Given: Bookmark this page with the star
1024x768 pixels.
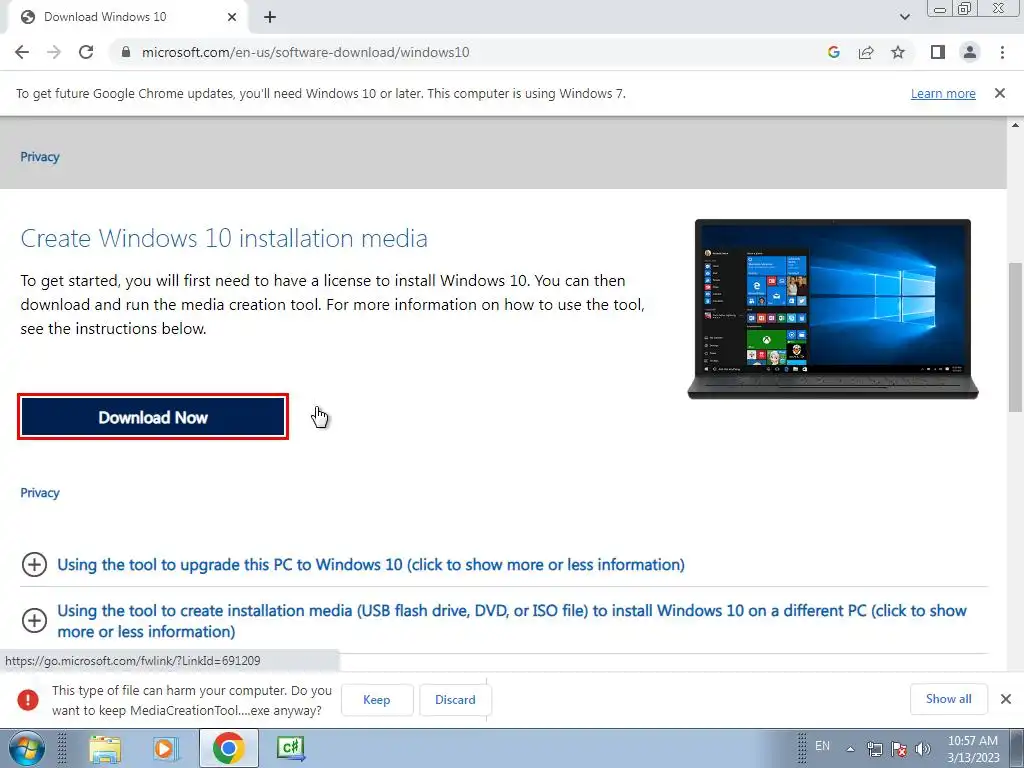Looking at the screenshot, I should 898,52.
